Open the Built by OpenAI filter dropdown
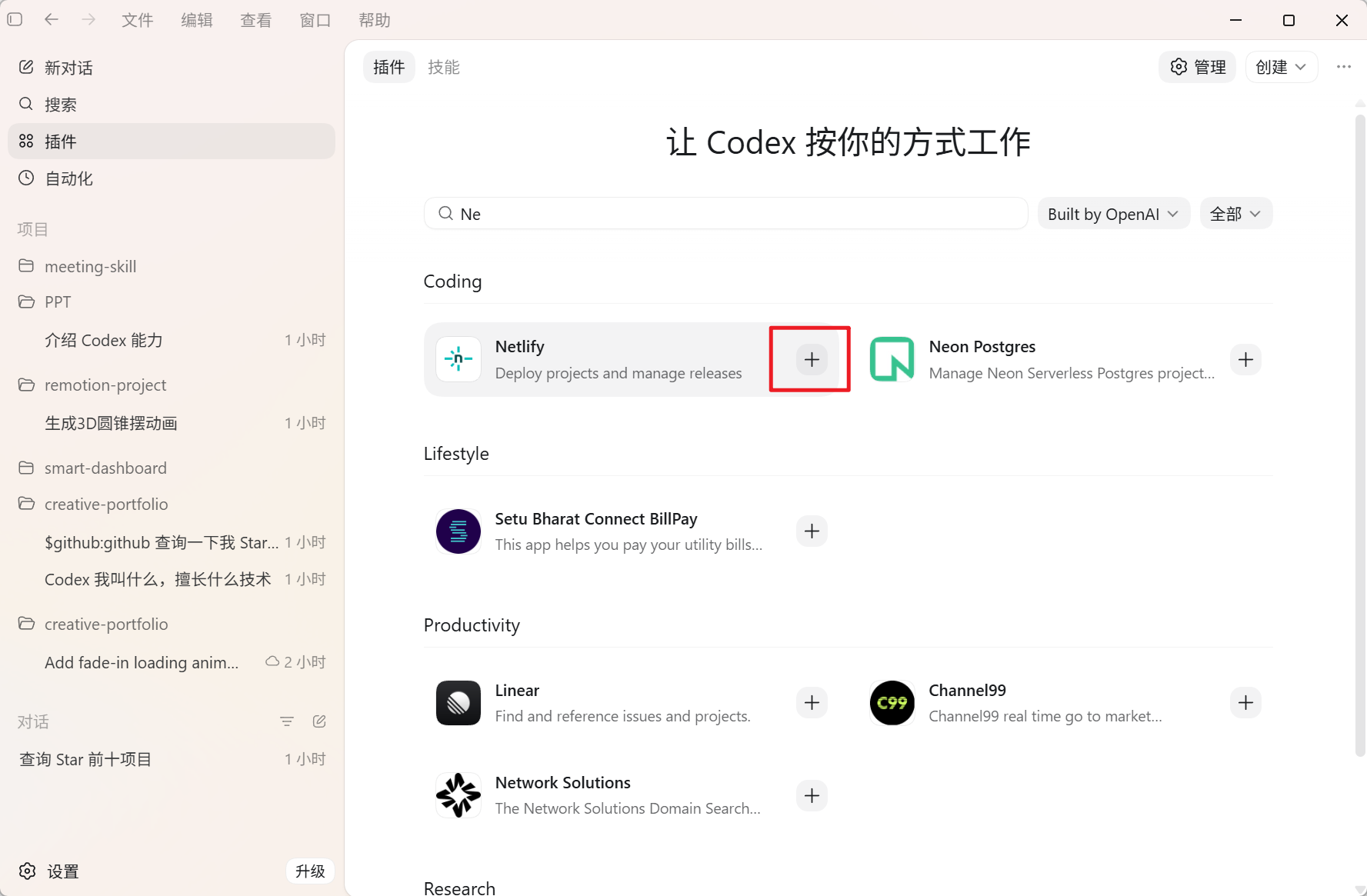 click(x=1114, y=214)
